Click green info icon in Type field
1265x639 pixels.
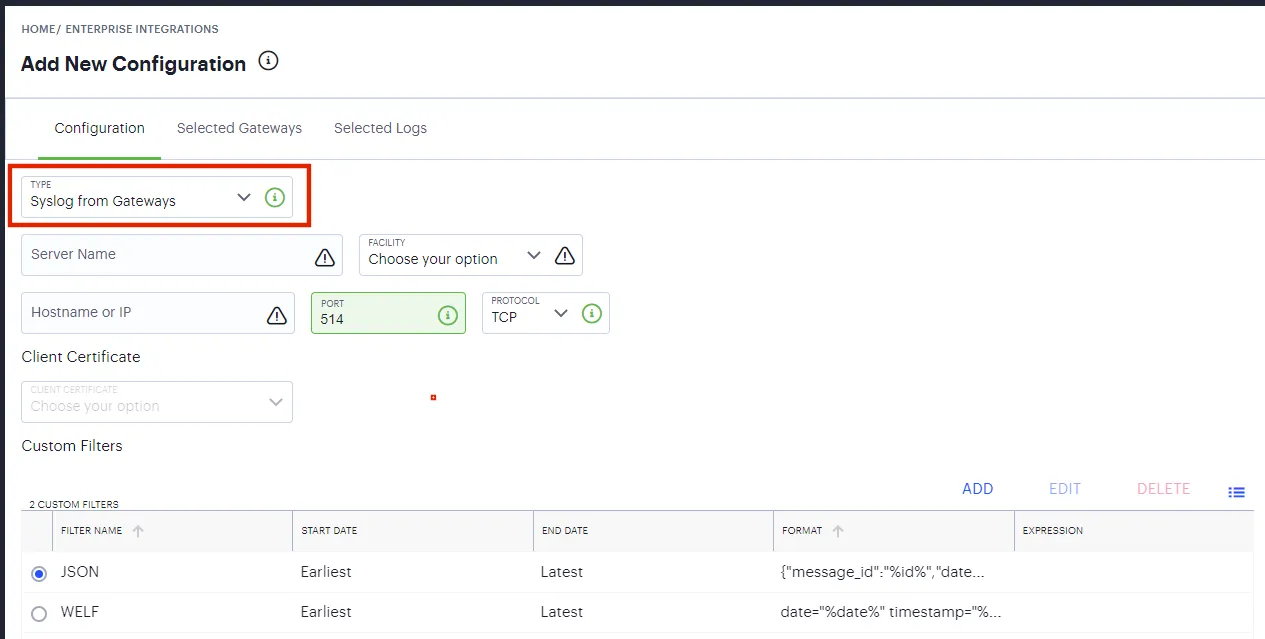275,197
